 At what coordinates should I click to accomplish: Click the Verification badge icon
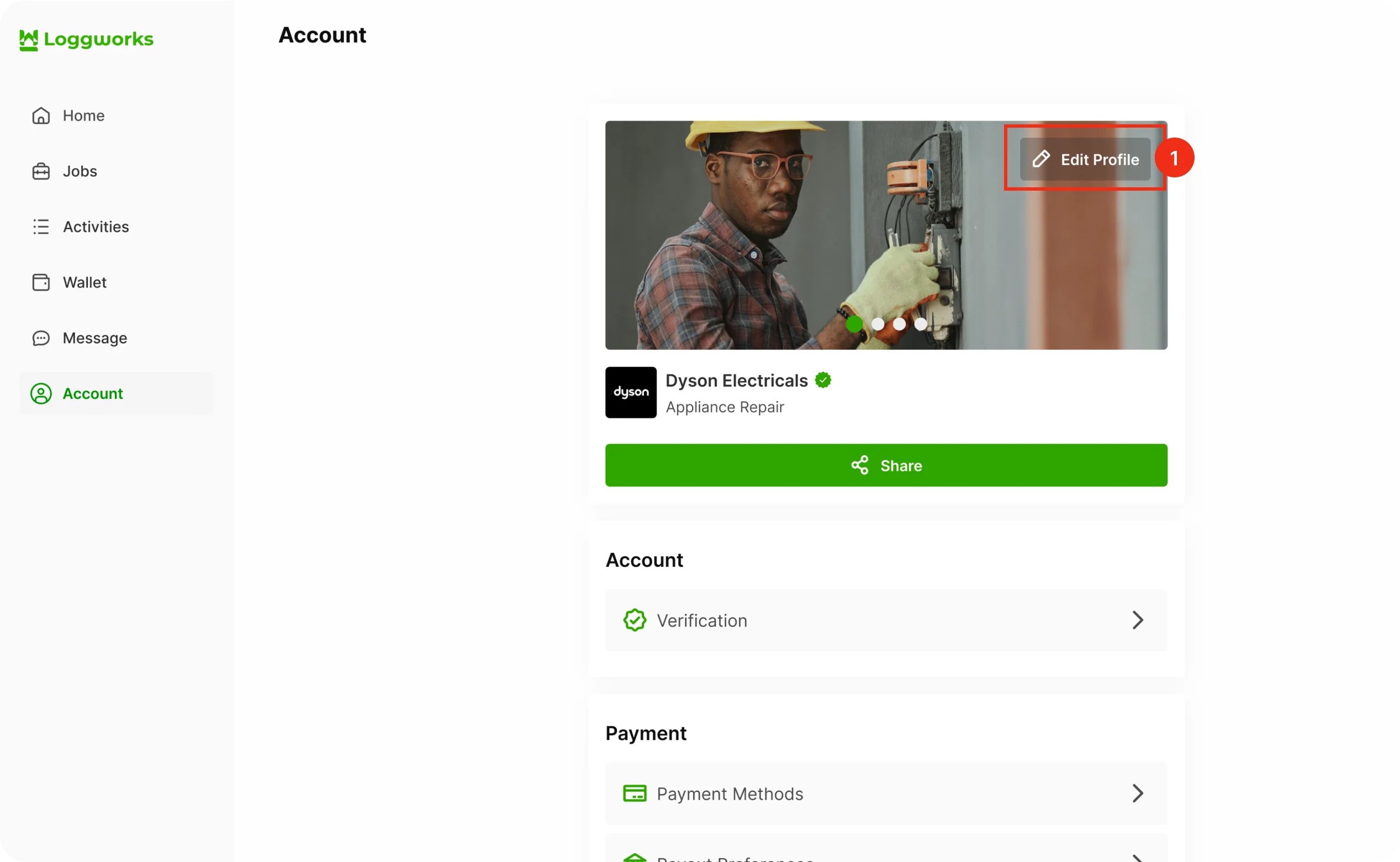(x=634, y=621)
